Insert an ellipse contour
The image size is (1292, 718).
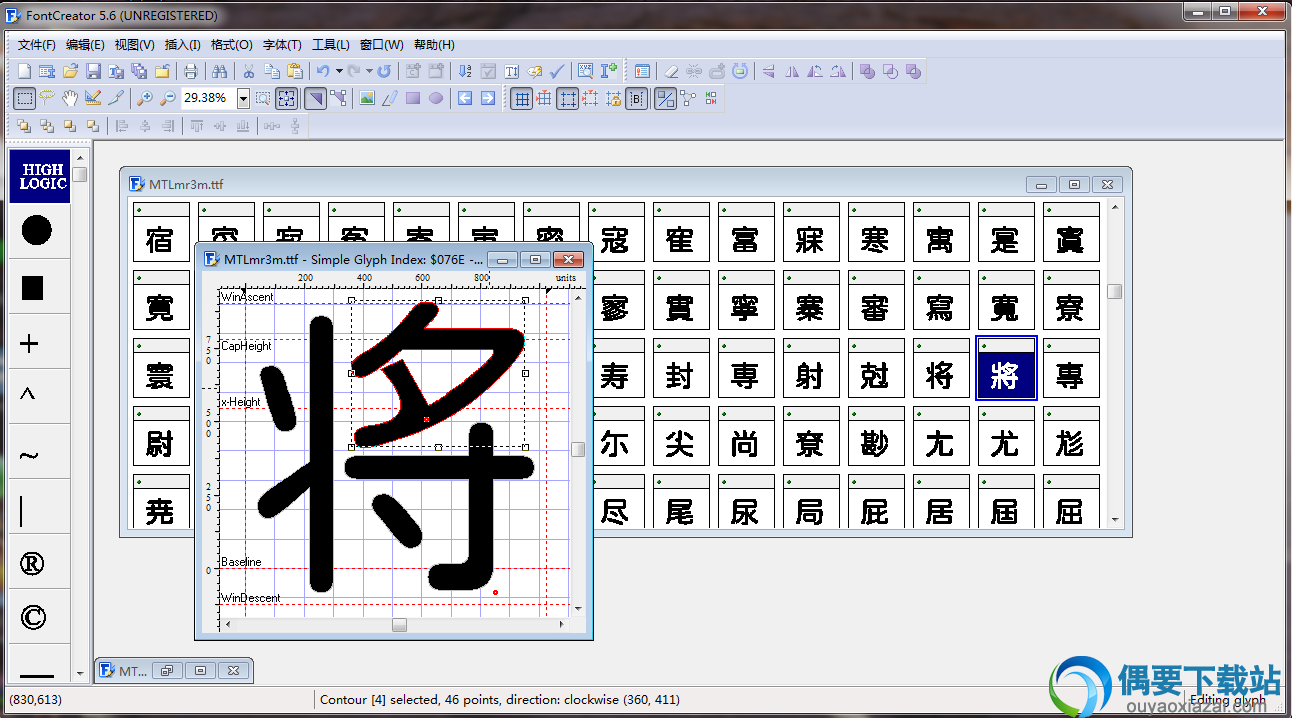436,98
